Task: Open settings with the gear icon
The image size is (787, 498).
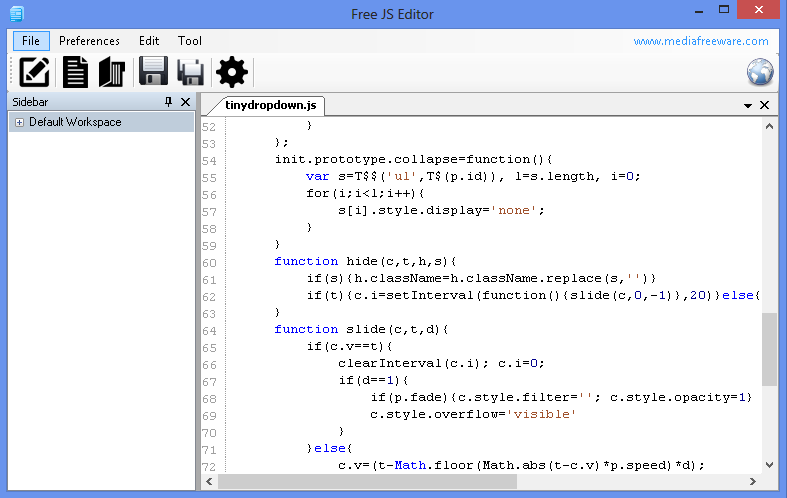Action: tap(231, 72)
